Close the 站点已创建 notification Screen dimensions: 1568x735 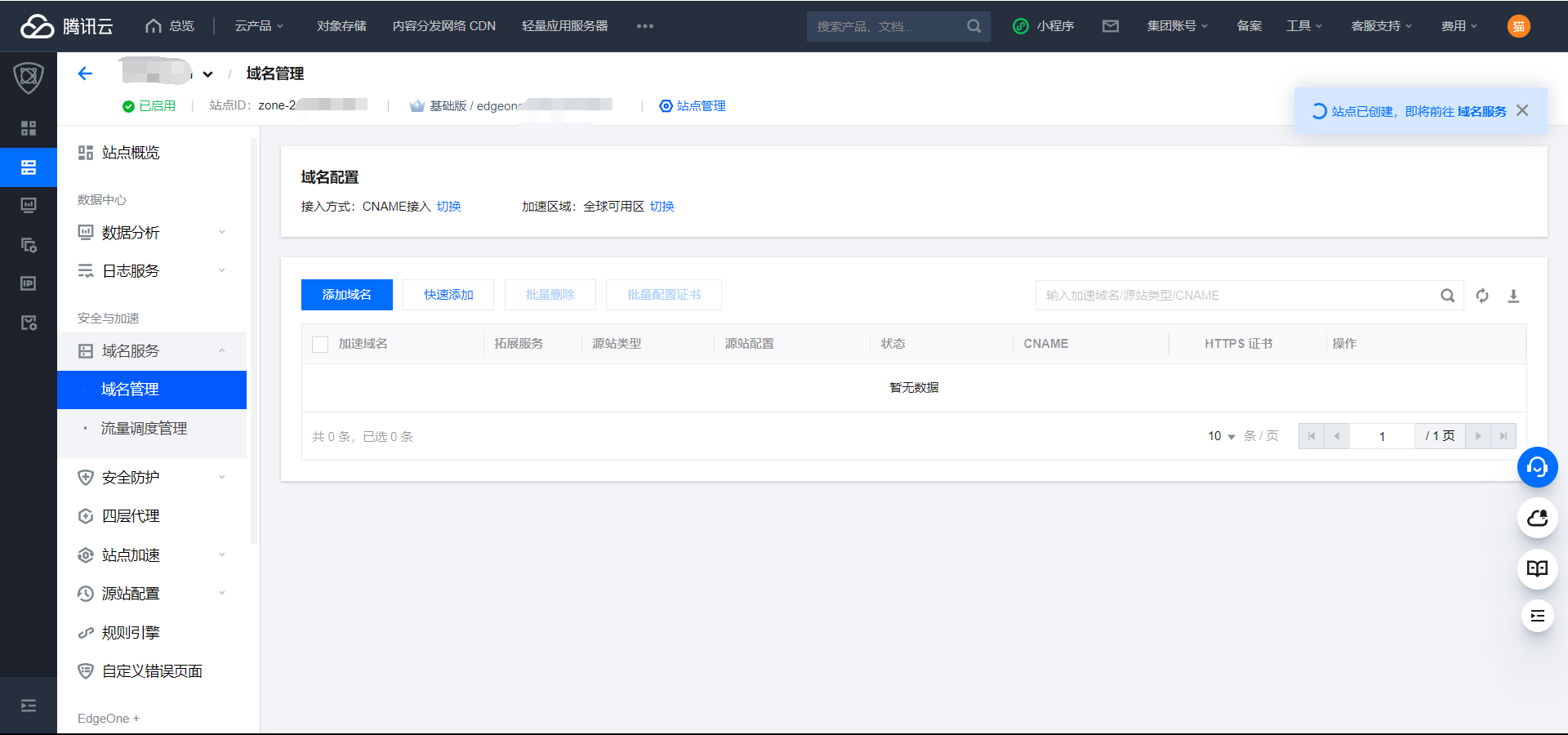1522,110
